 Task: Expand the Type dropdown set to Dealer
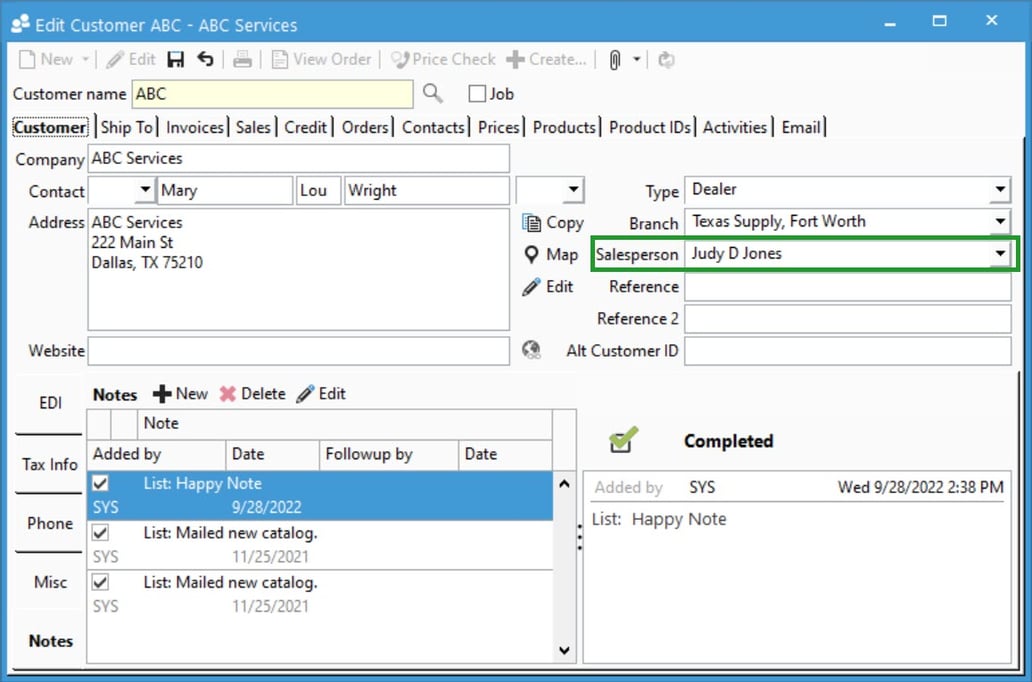(1000, 190)
